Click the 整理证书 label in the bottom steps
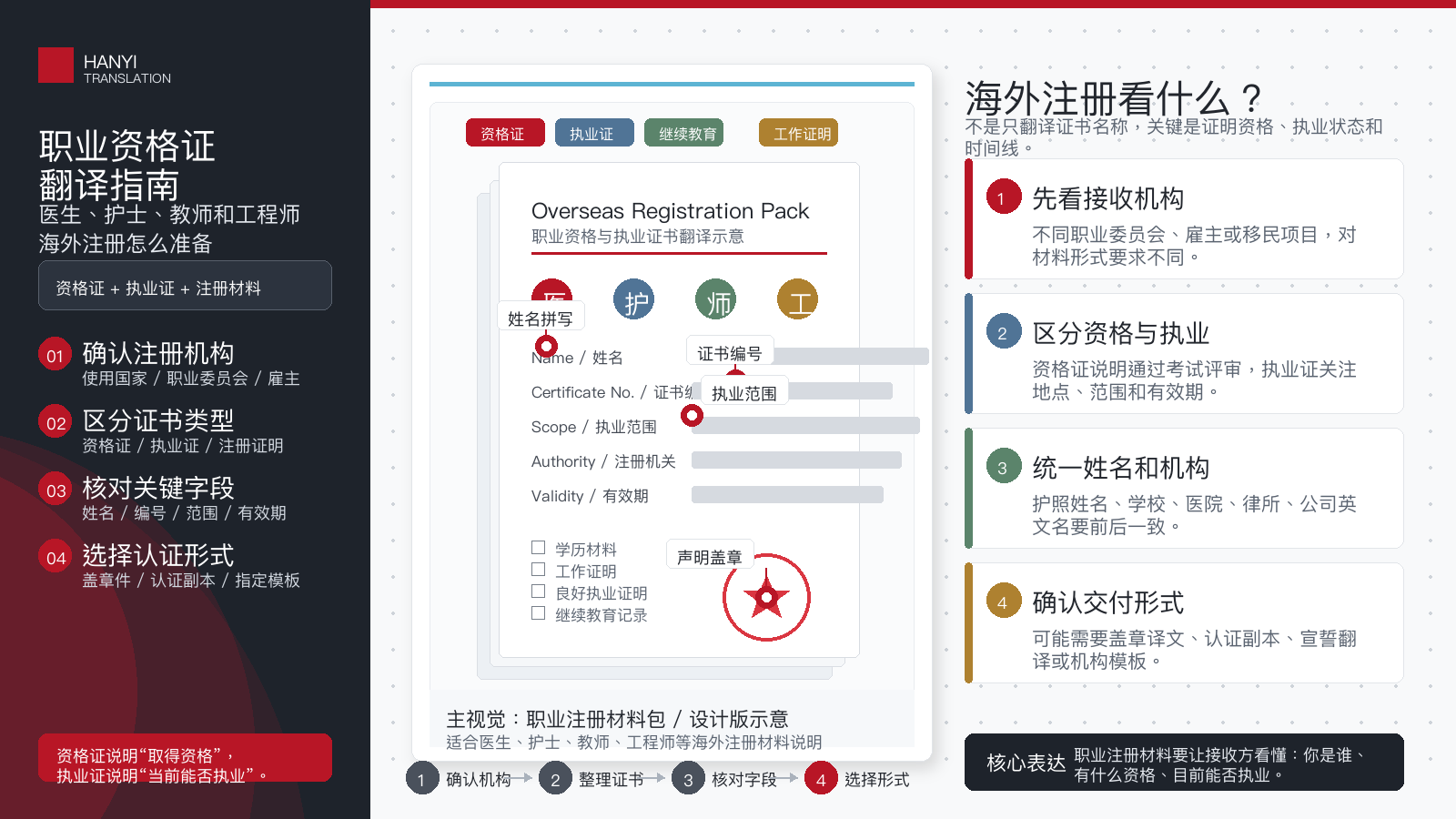The image size is (1456, 819). 612,780
